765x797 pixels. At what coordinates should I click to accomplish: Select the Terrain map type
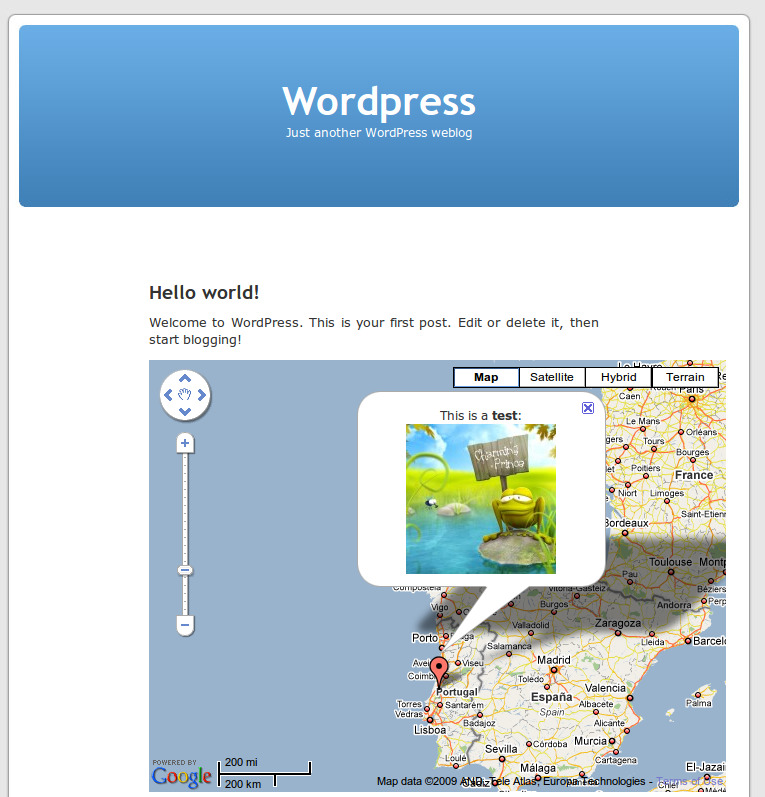click(685, 377)
